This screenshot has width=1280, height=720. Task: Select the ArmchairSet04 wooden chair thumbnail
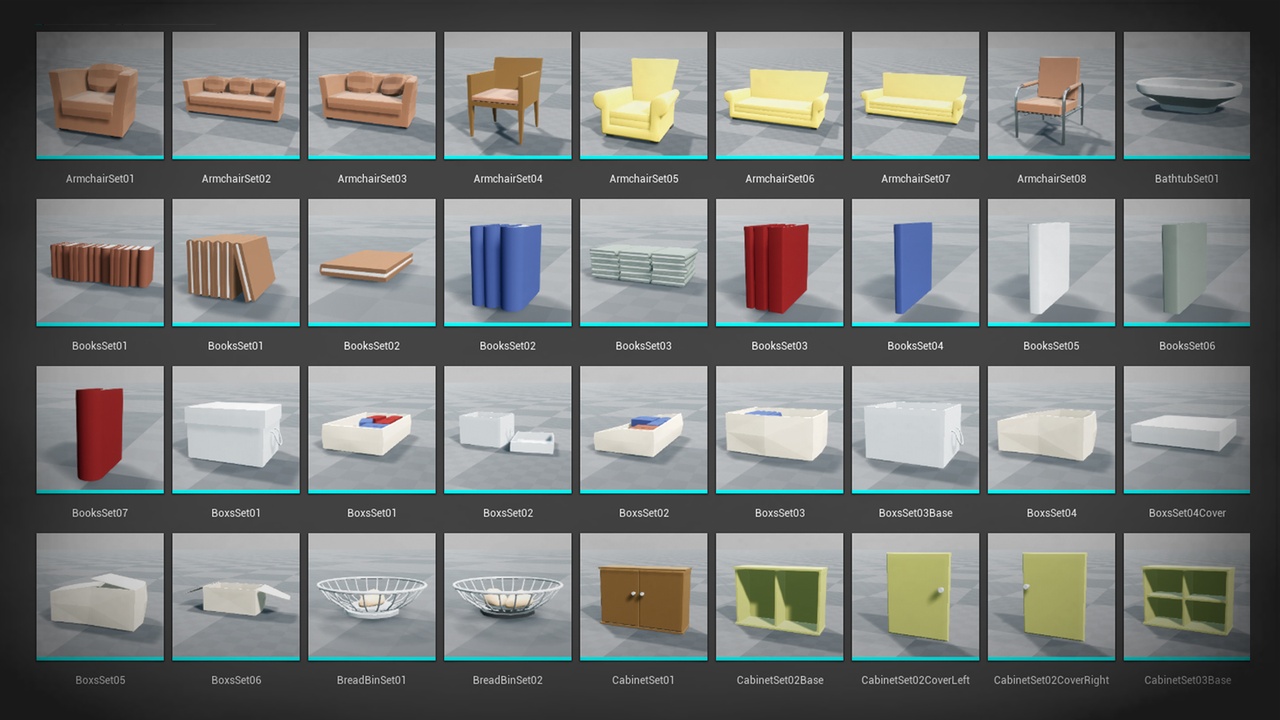click(x=508, y=95)
